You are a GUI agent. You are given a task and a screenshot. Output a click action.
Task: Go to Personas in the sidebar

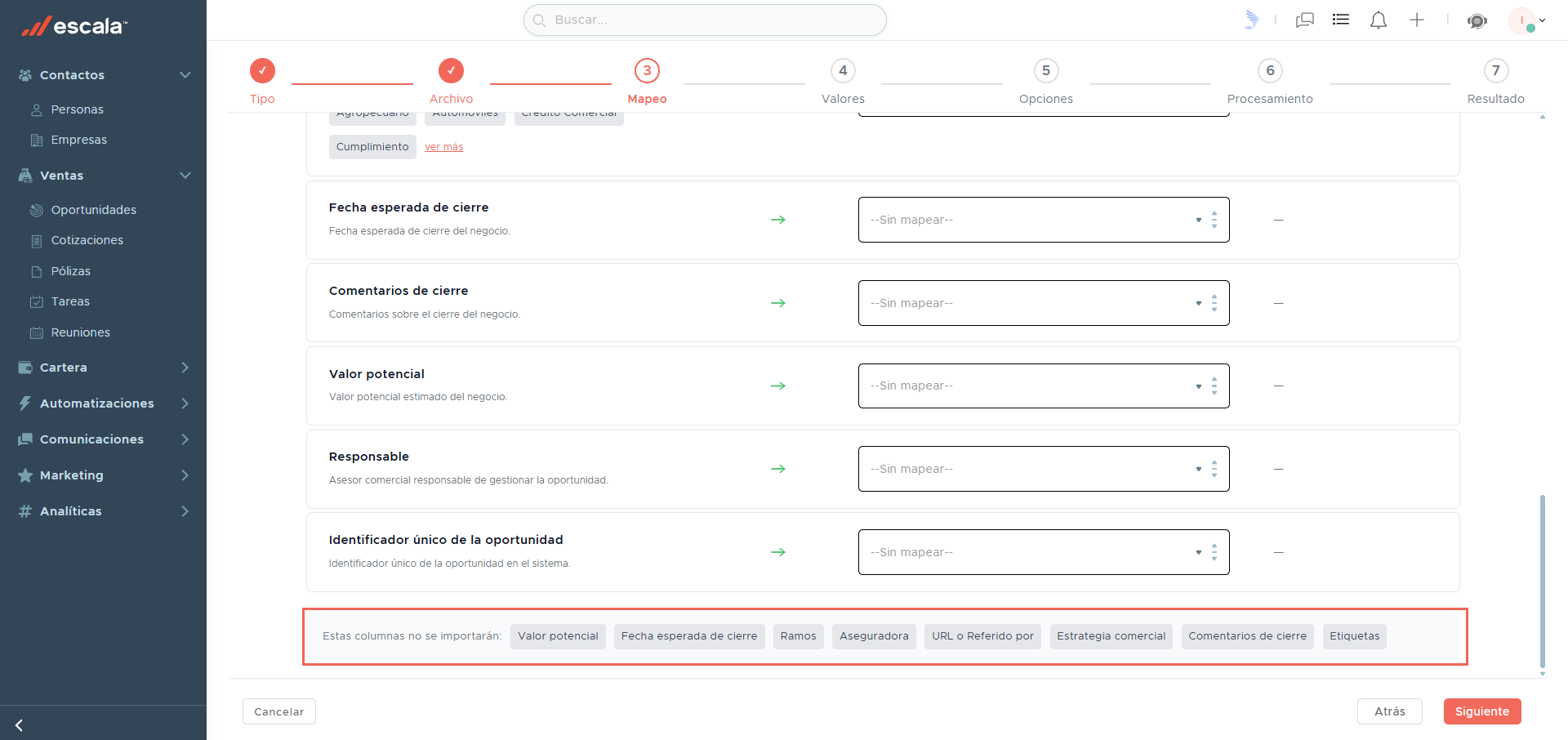click(77, 109)
